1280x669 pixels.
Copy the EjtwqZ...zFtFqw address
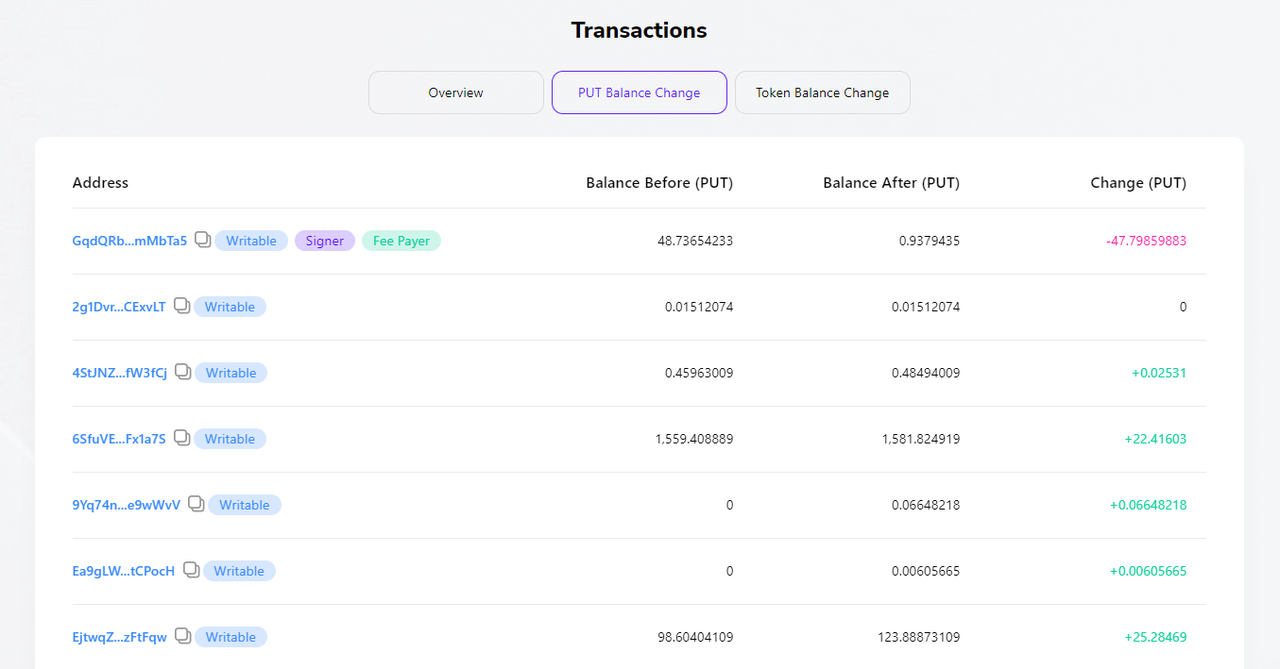(x=182, y=636)
